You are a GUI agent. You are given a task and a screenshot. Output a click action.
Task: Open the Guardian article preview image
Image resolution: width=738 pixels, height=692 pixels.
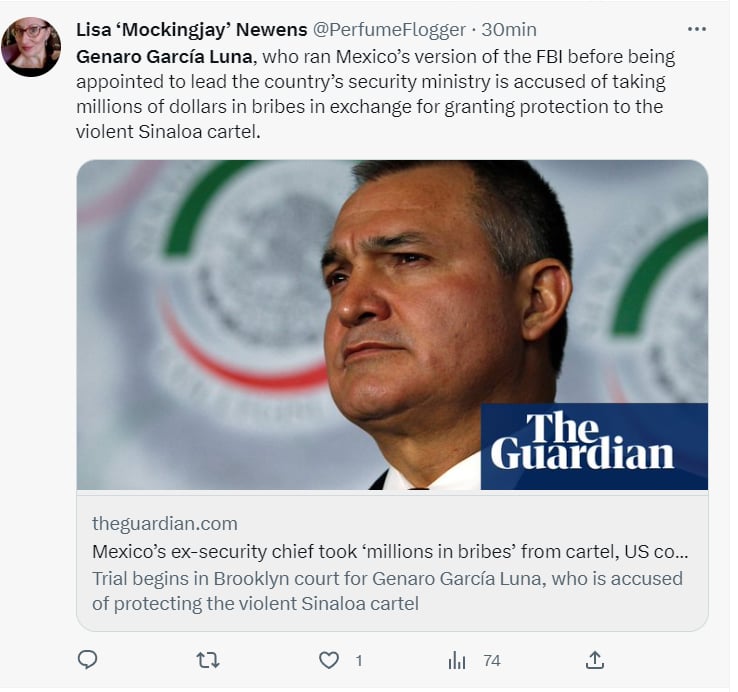392,325
